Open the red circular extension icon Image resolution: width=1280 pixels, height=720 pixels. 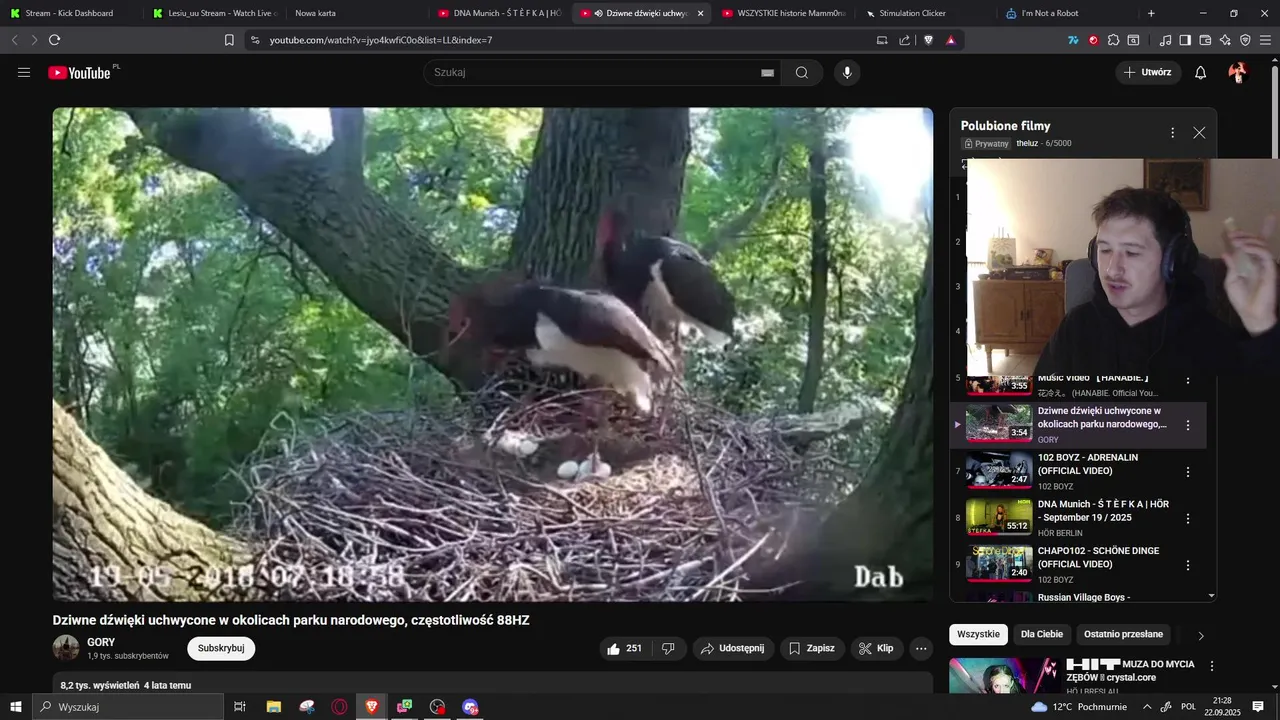(1093, 40)
